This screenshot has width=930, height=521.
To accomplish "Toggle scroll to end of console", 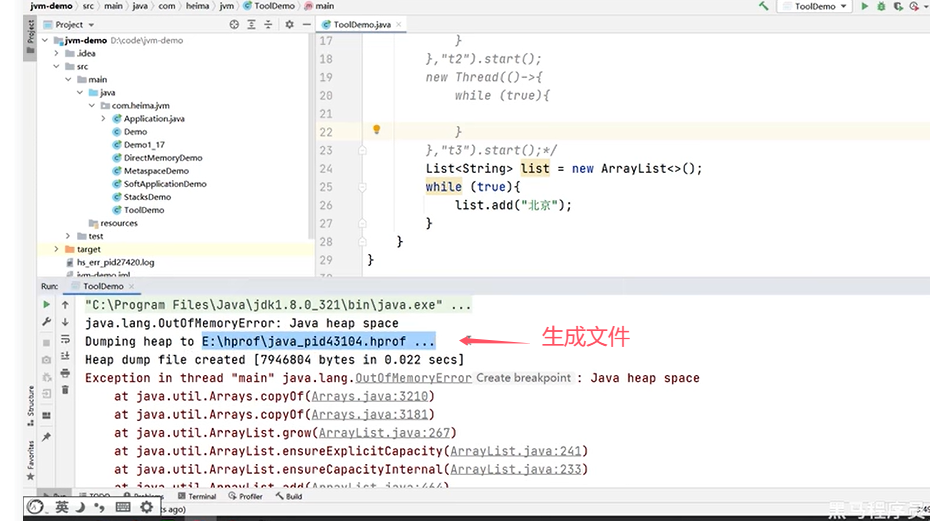I will [65, 356].
